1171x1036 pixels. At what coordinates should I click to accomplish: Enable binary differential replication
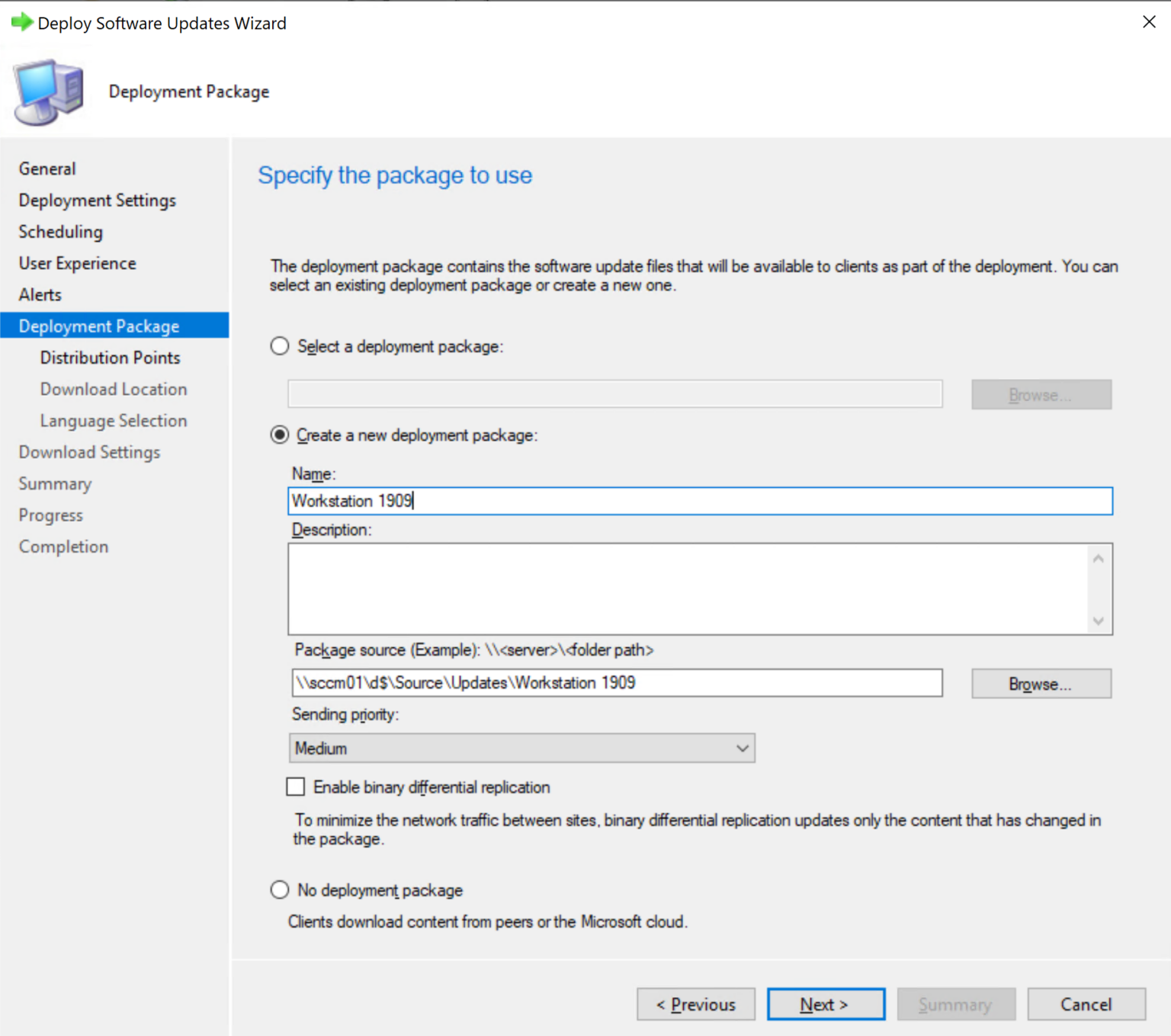click(x=295, y=787)
